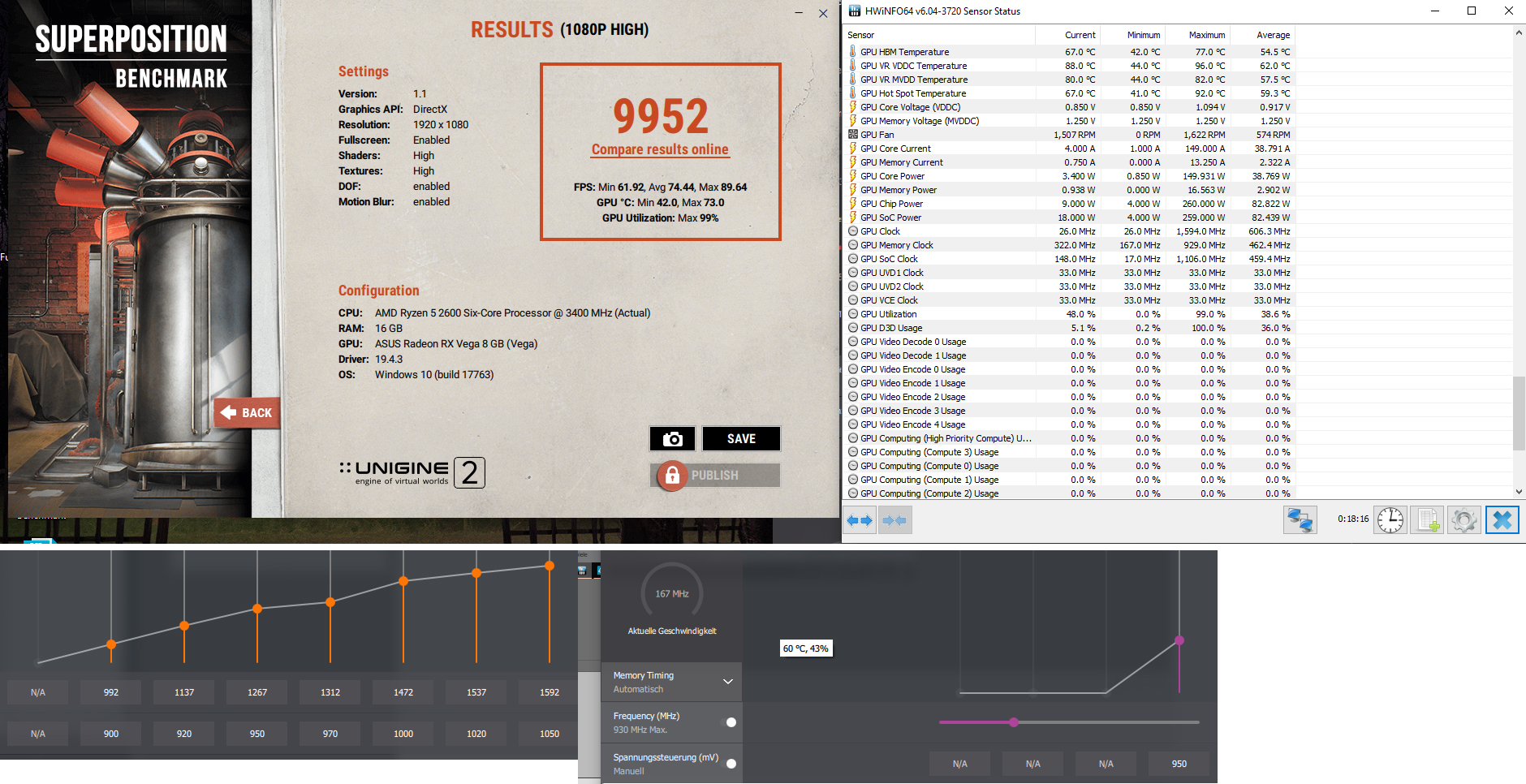Click the thermometer icon beside GPU HBM Temperature
This screenshot has height=784, width=1526.
(852, 52)
